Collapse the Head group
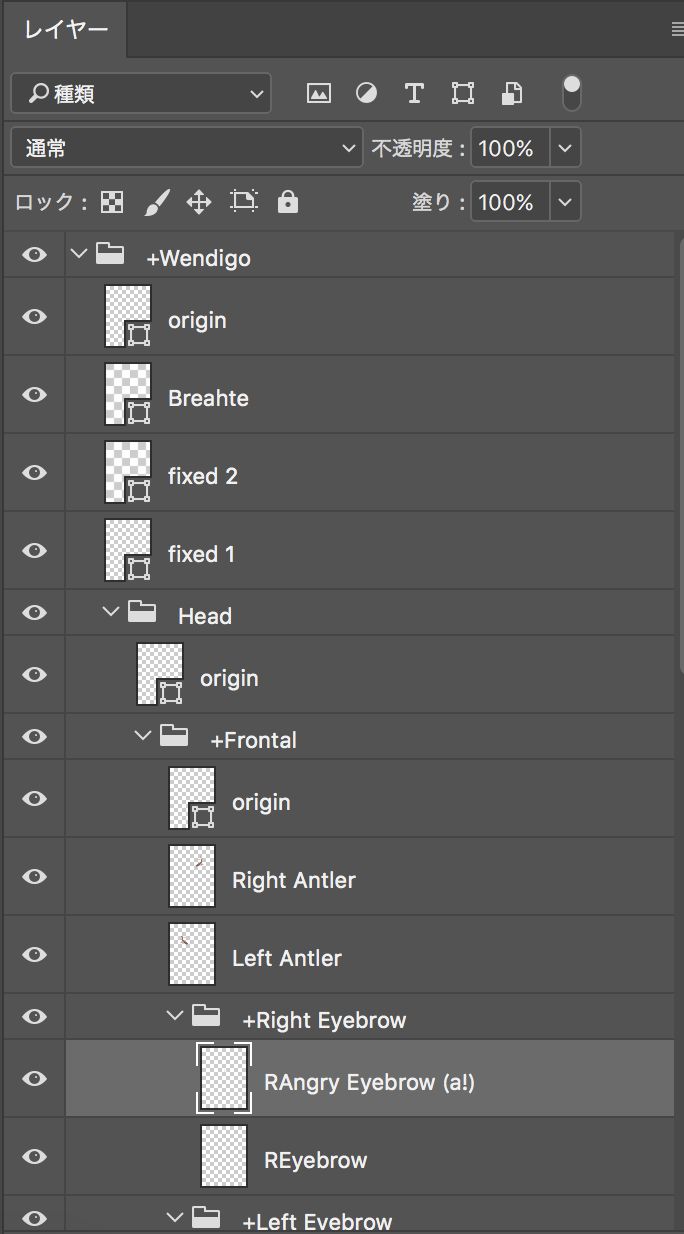This screenshot has width=684, height=1234. 111,613
